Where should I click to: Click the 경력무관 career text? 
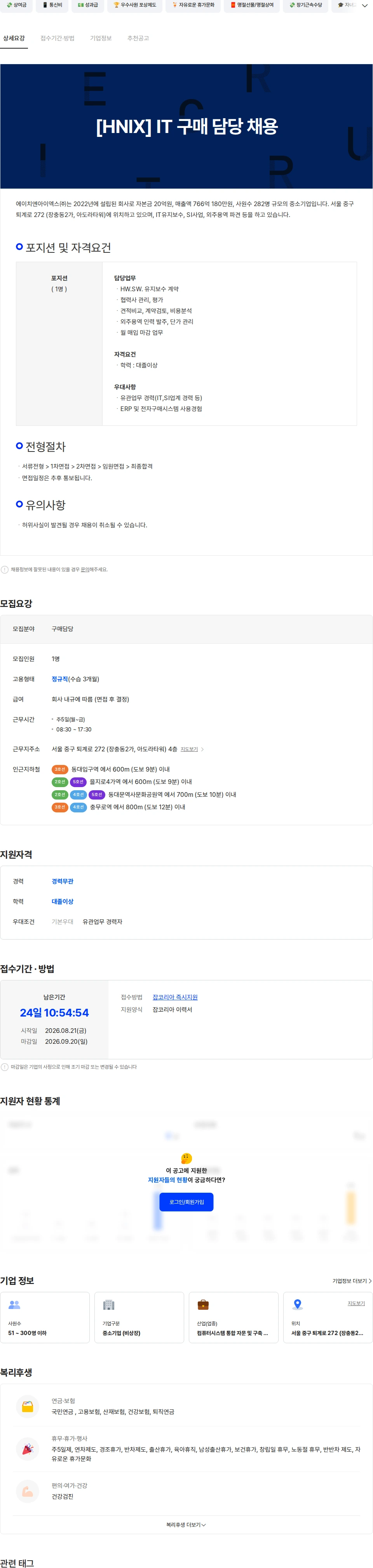click(x=63, y=881)
